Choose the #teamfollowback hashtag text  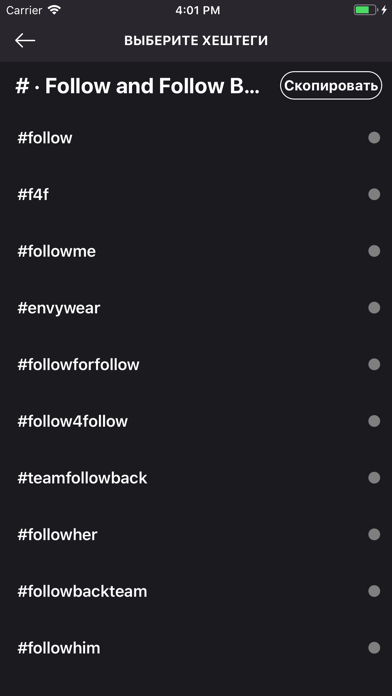pos(82,478)
